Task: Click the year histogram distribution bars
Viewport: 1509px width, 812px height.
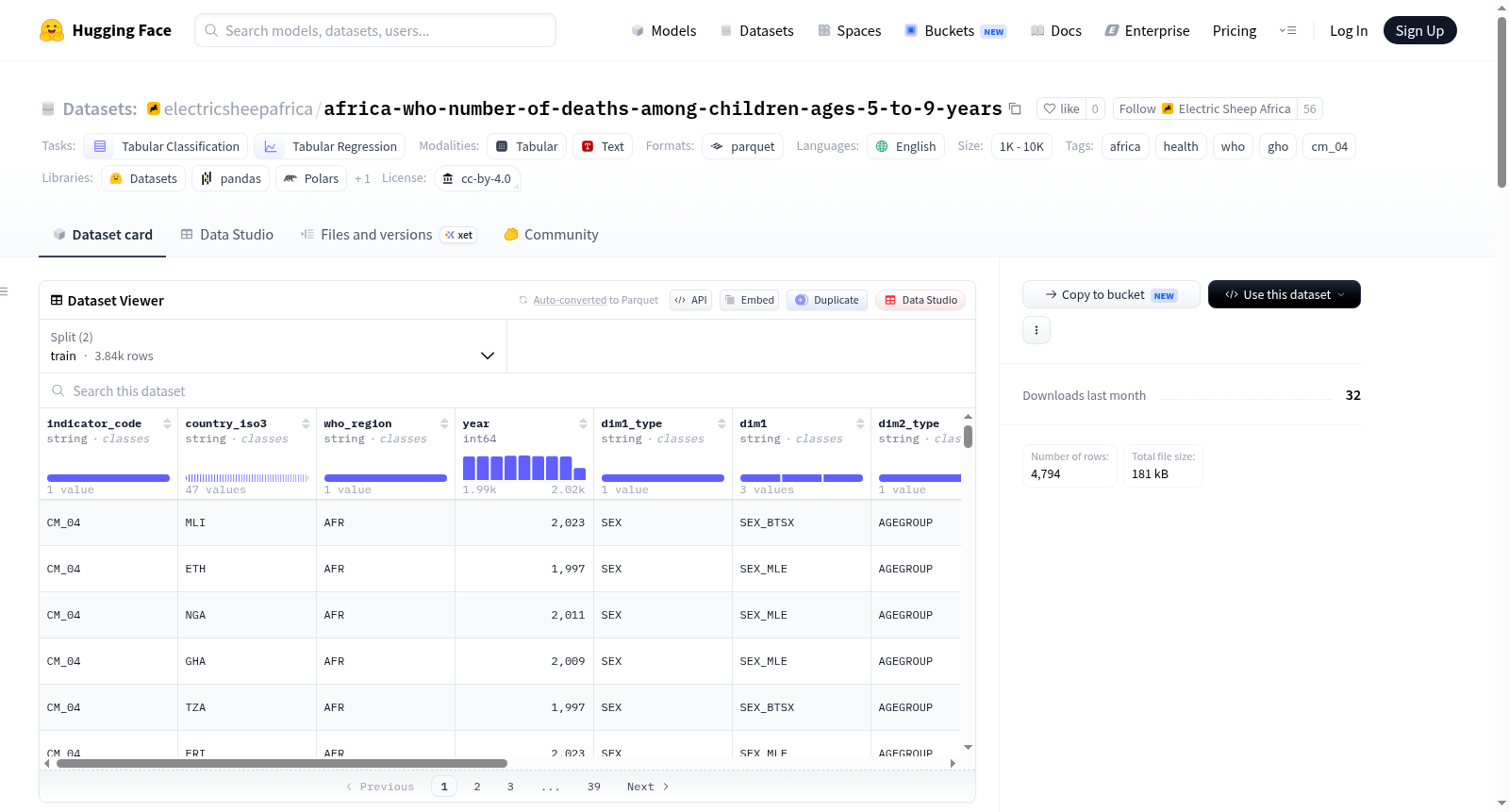Action: pos(524,468)
